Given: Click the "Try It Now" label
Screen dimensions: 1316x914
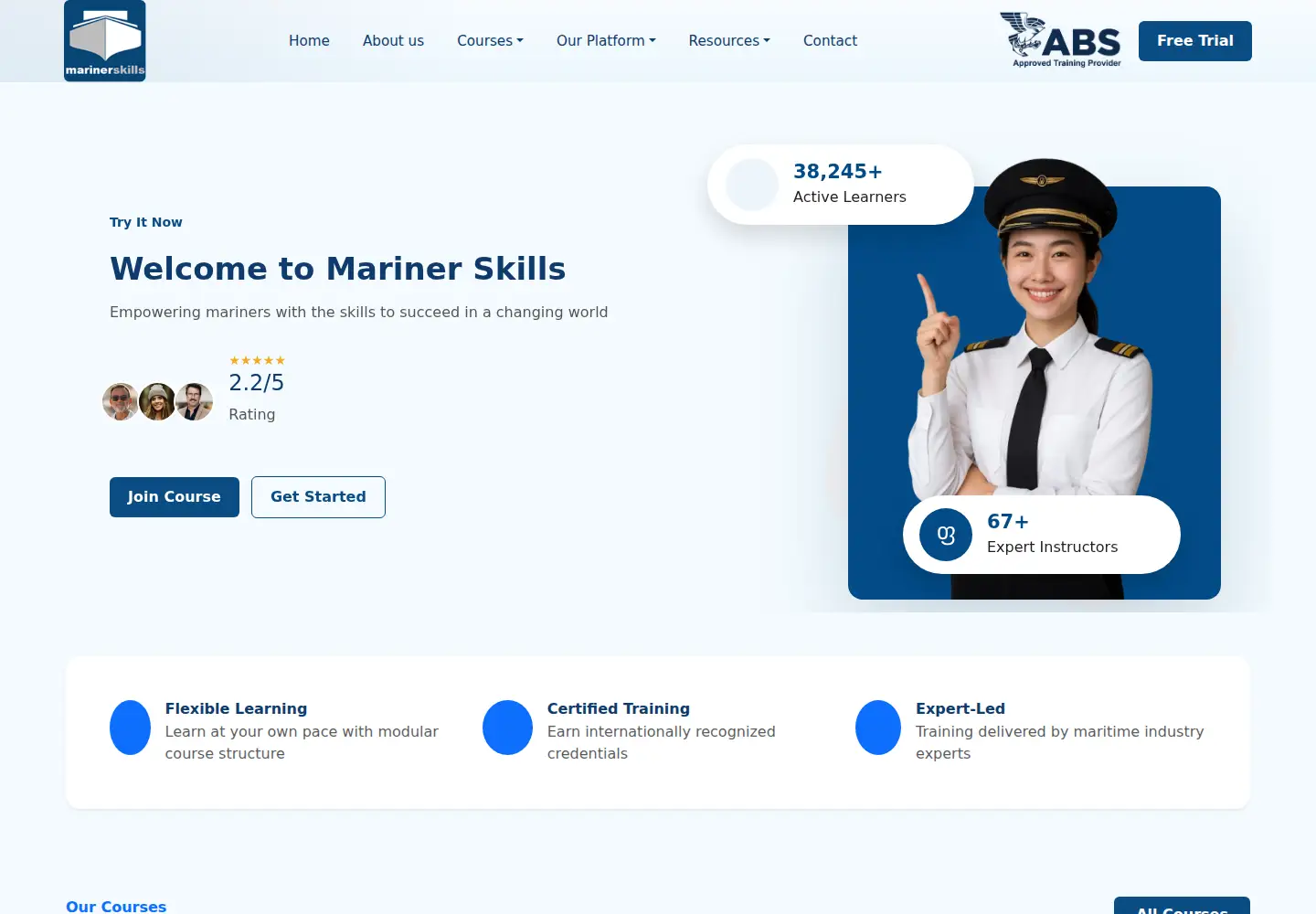Looking at the screenshot, I should 146,222.
